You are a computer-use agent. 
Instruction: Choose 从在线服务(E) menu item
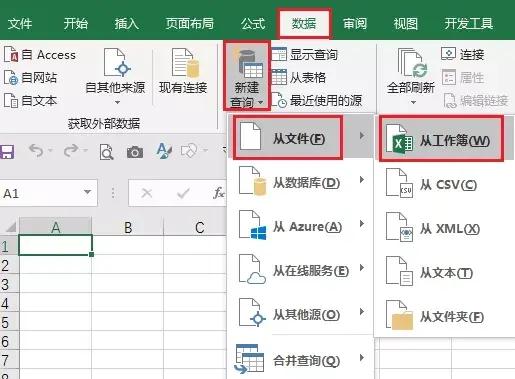(300, 270)
